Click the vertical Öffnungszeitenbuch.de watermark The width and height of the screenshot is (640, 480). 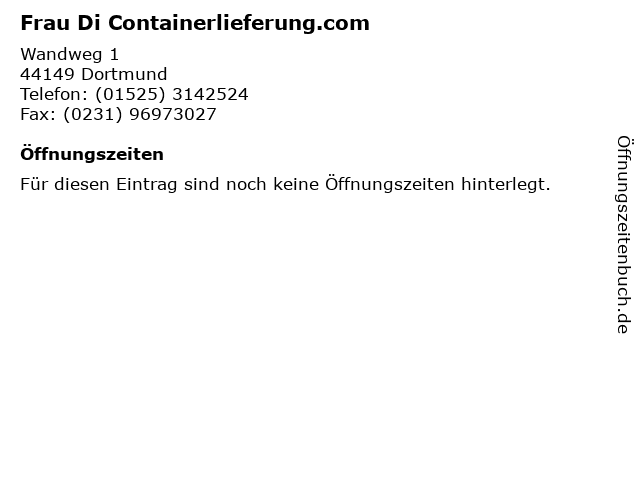624,235
